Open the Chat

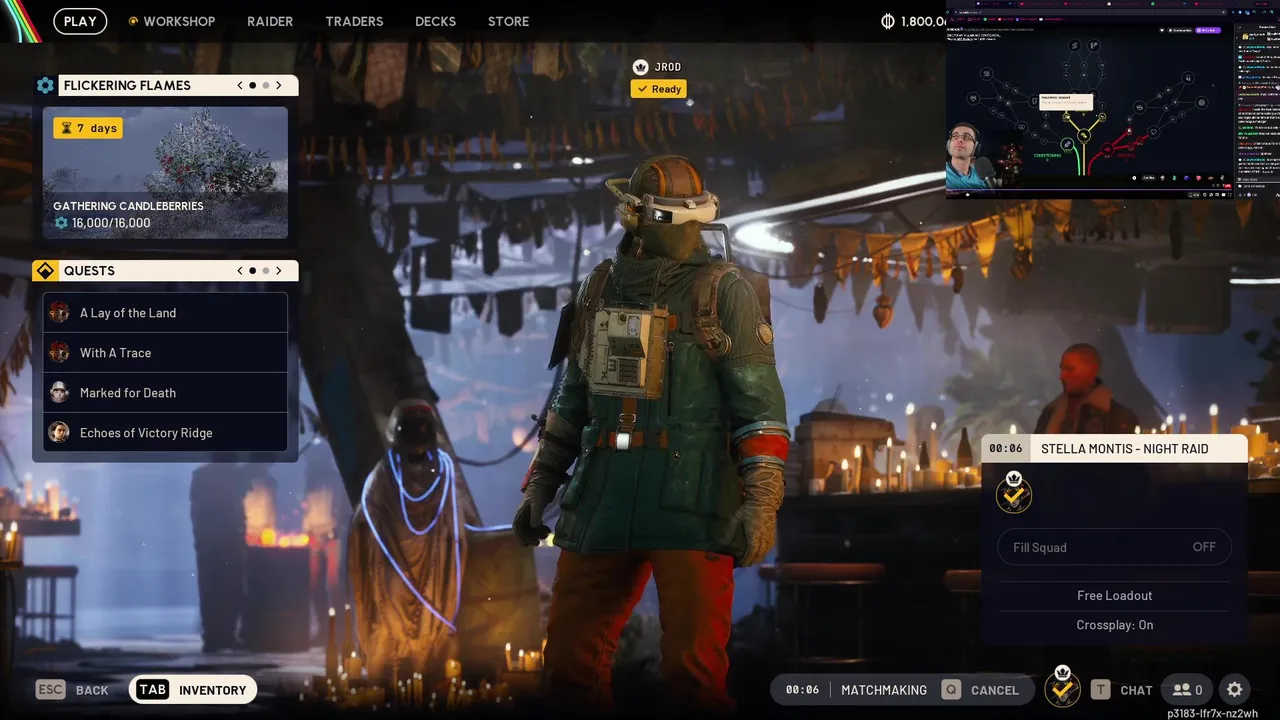coord(1122,690)
